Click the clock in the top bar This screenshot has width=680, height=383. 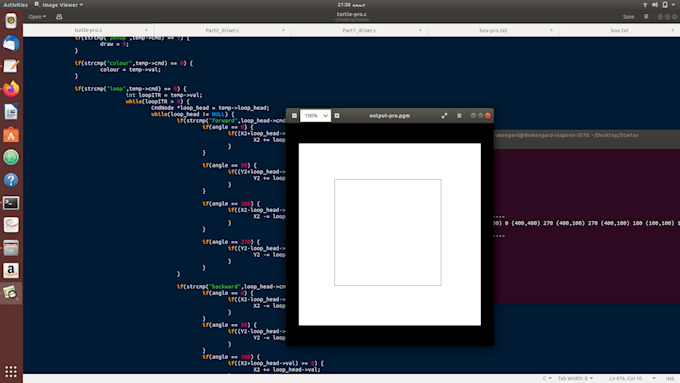click(x=351, y=5)
